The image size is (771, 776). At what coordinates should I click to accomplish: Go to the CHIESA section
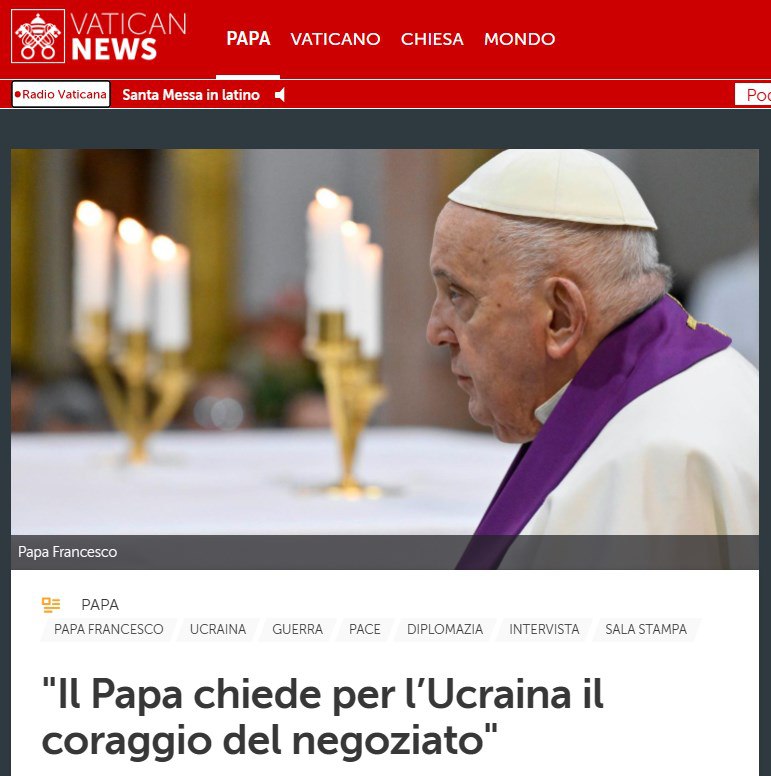click(432, 39)
